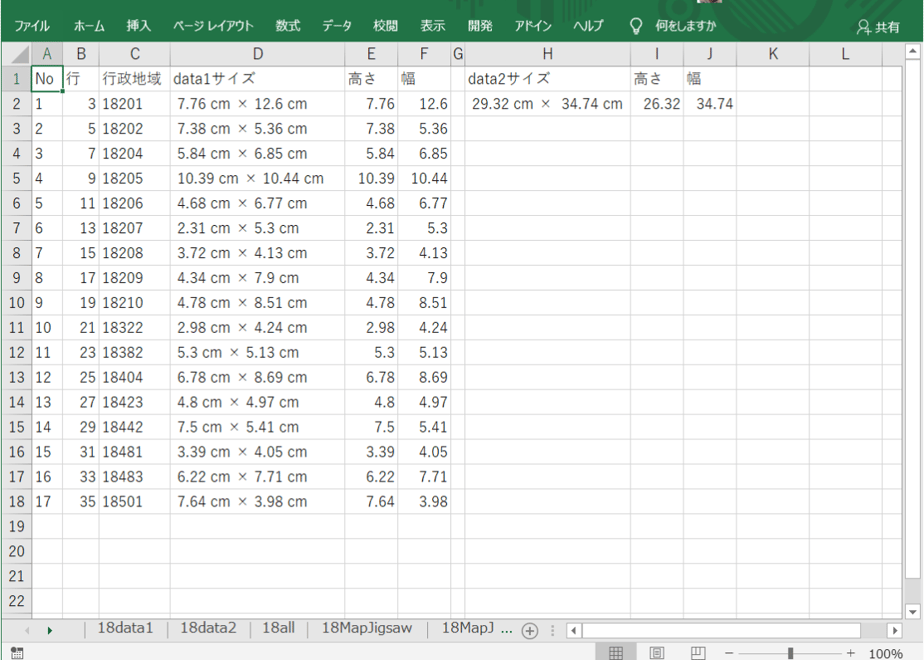Viewport: 924px width, 660px height.
Task: Switch to Normal view icon in status bar
Action: point(616,653)
